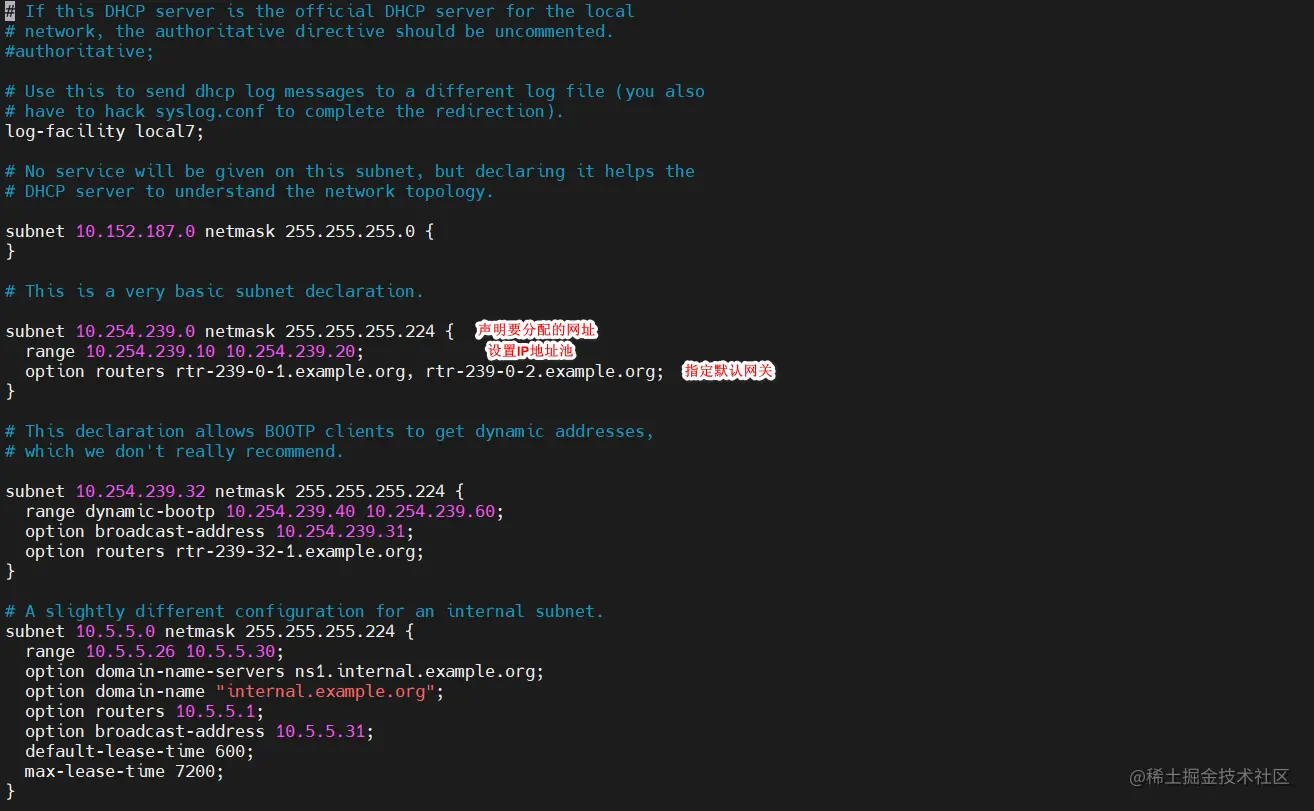Click broadcast address 10.254.239.31
The image size is (1314, 811).
point(340,531)
